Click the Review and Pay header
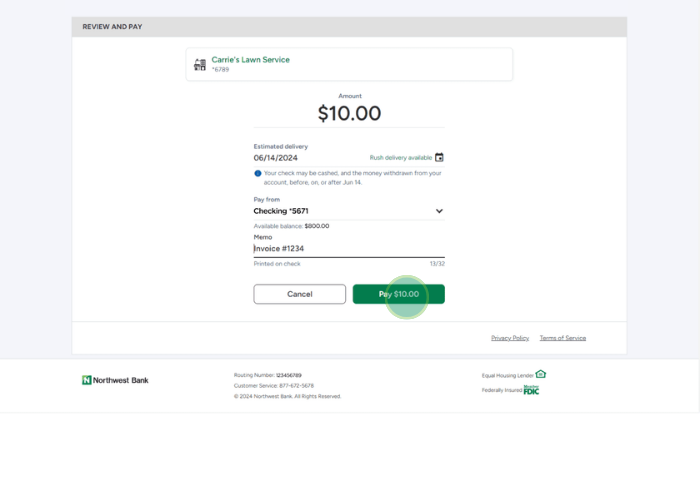 coord(112,26)
